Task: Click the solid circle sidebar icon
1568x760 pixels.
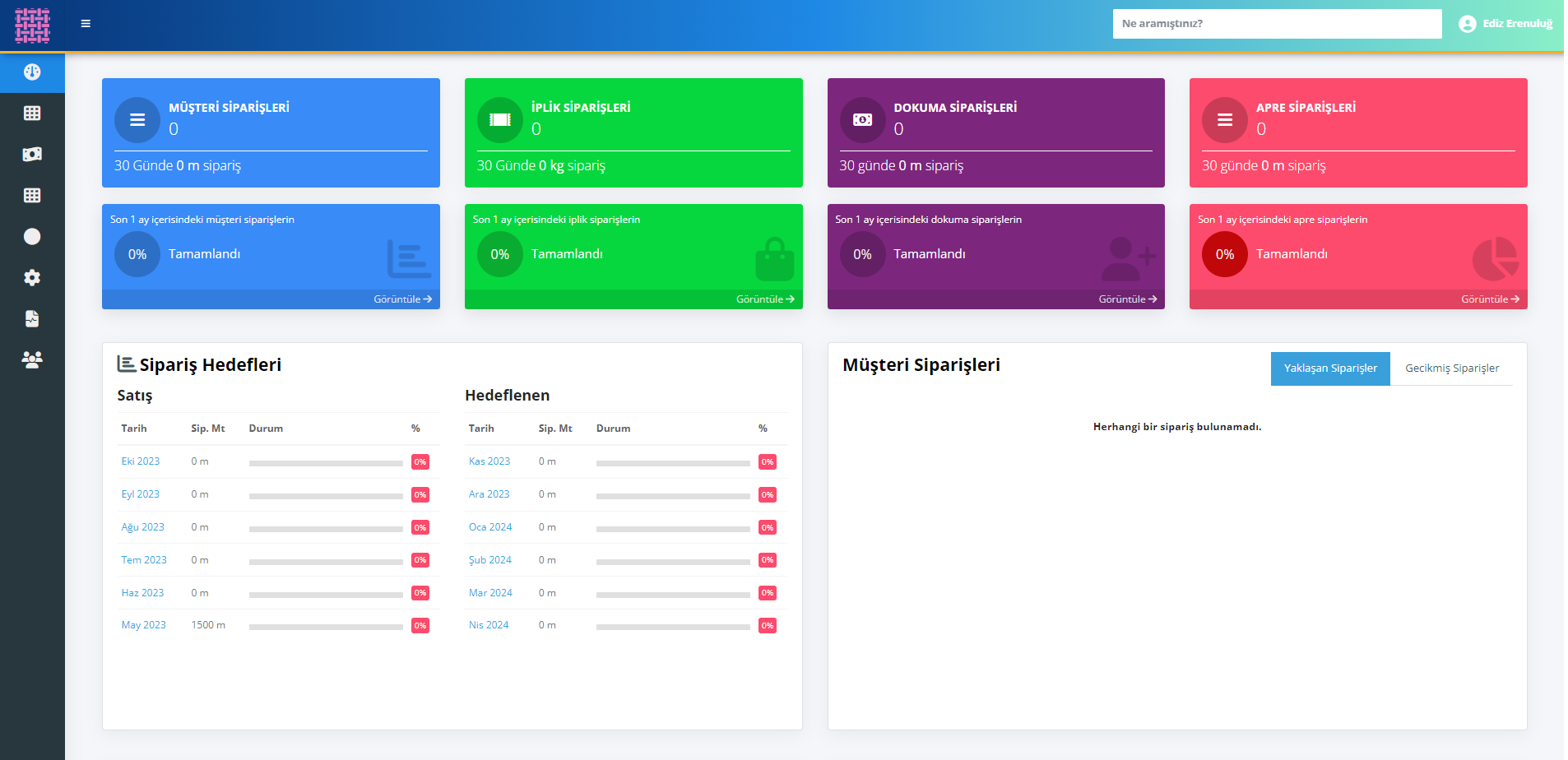Action: point(32,237)
